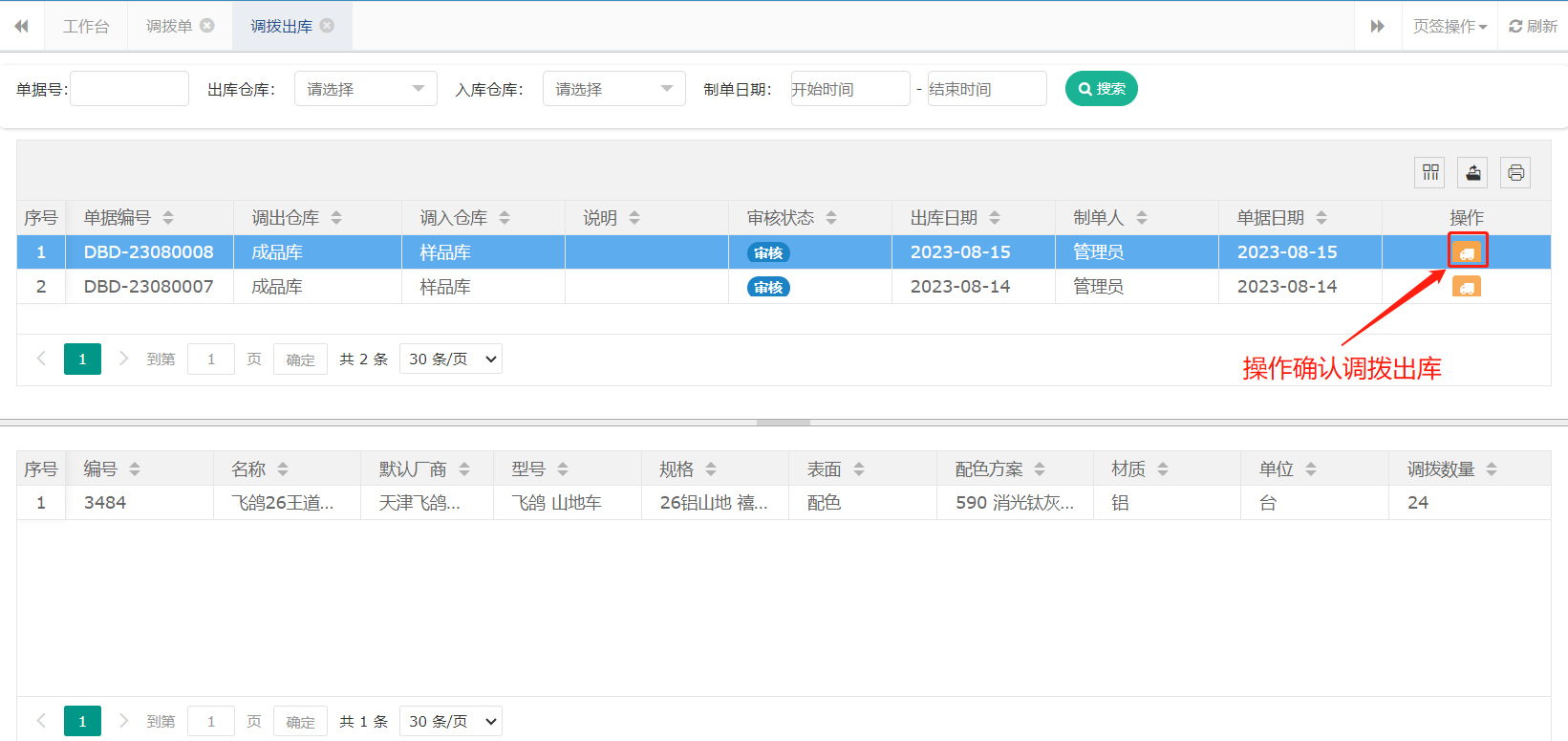Confirm transfer outbound for DBD-23080008

pyautogui.click(x=1467, y=252)
